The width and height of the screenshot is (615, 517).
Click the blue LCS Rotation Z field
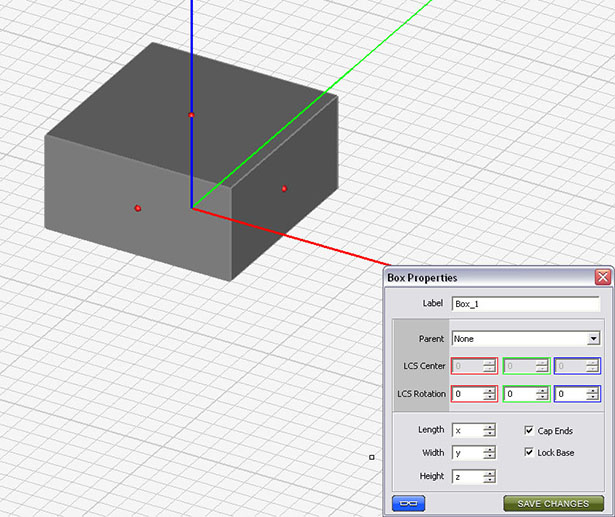(x=571, y=394)
